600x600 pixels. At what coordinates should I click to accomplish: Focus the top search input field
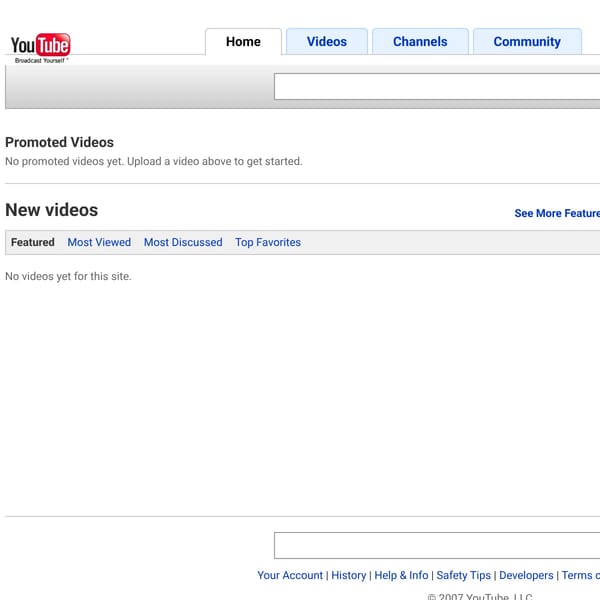tap(437, 86)
